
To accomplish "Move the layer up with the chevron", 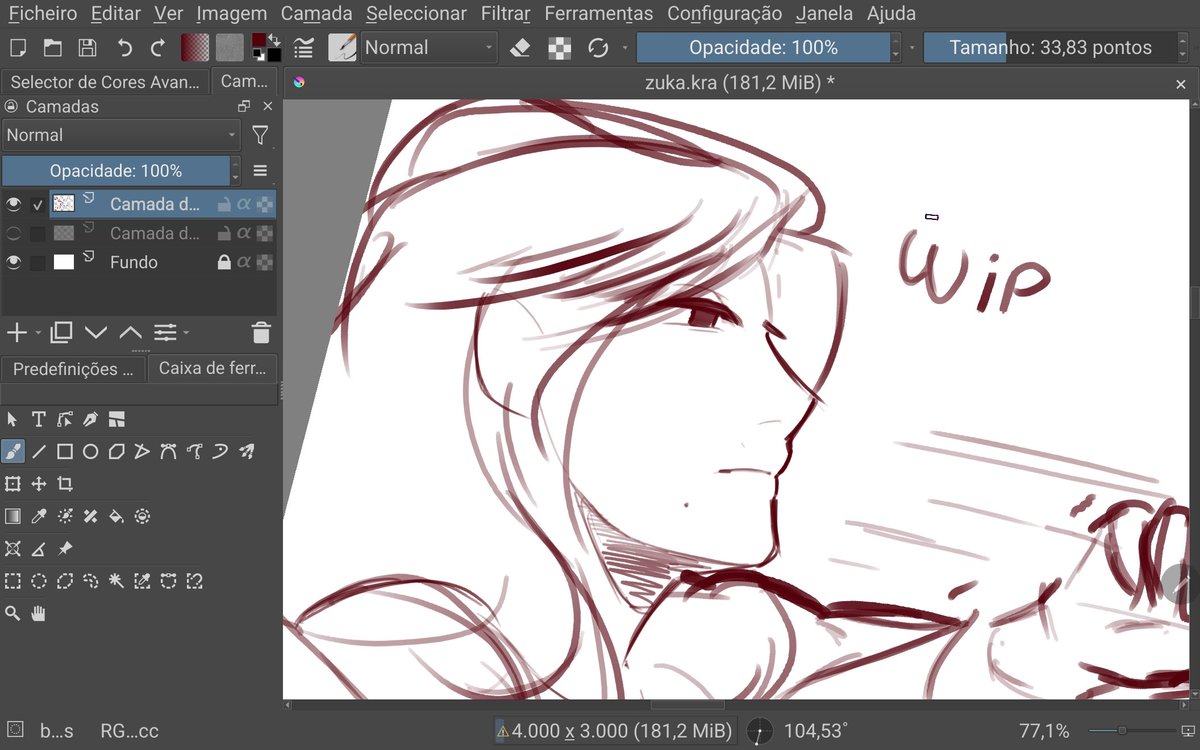I will [x=131, y=332].
